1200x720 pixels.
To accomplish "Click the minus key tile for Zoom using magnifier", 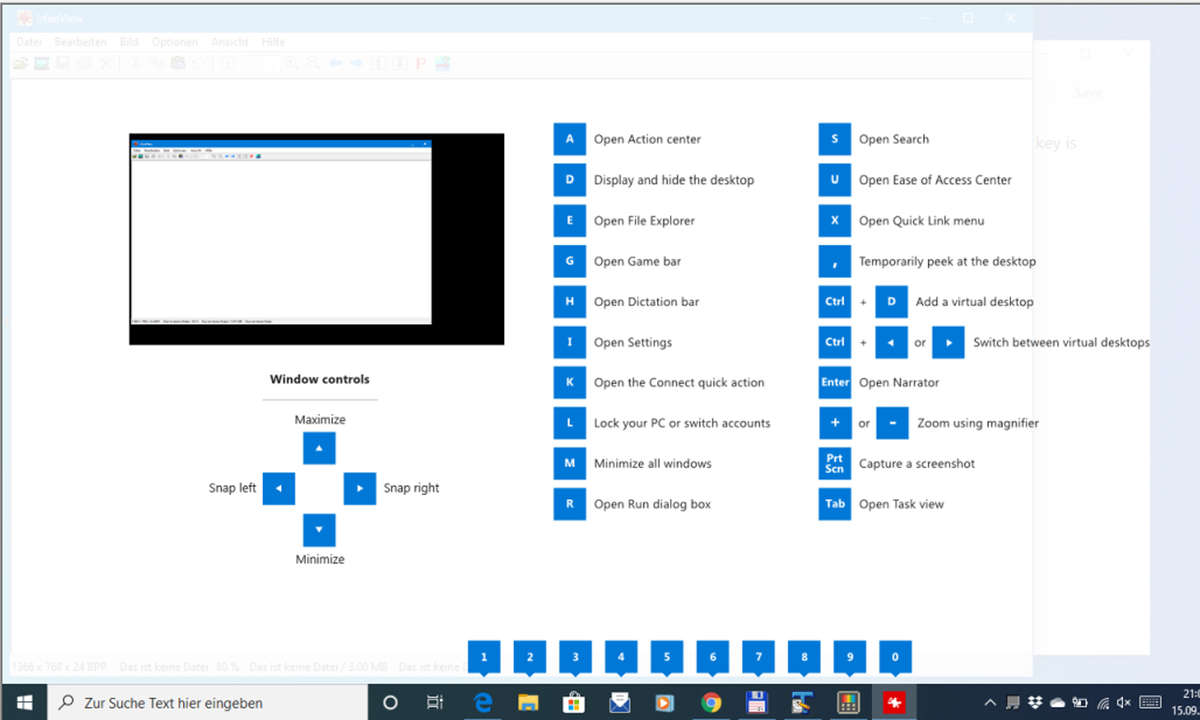I will (892, 423).
